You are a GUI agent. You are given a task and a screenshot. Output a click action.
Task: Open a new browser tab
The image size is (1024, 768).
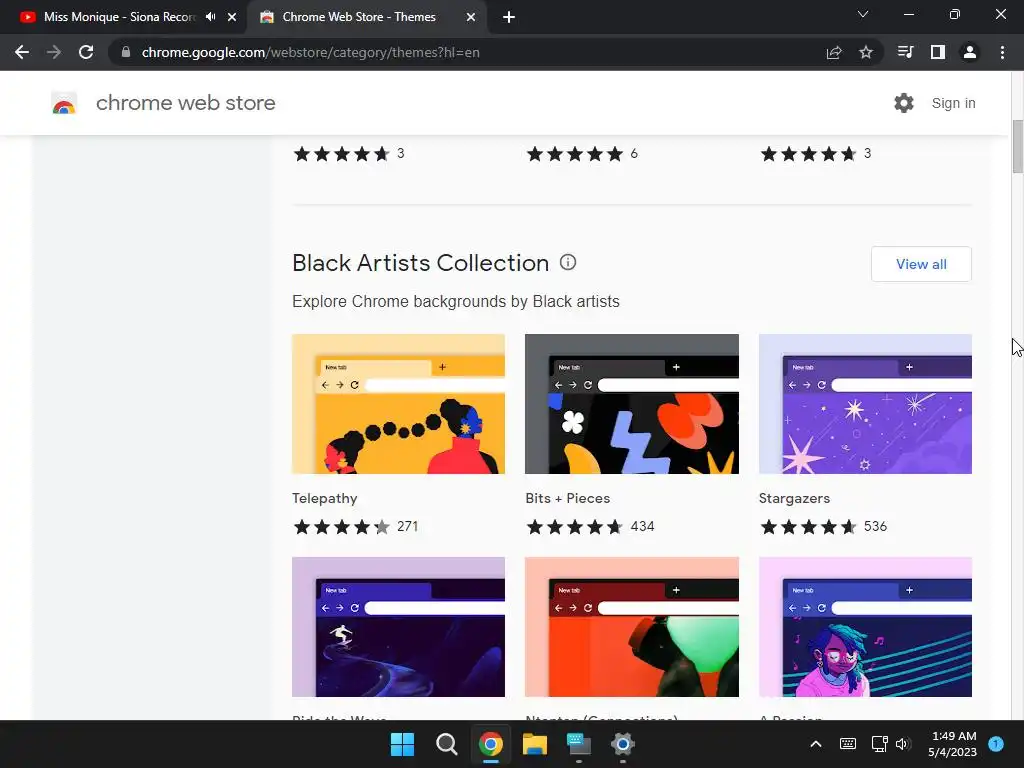tap(509, 17)
